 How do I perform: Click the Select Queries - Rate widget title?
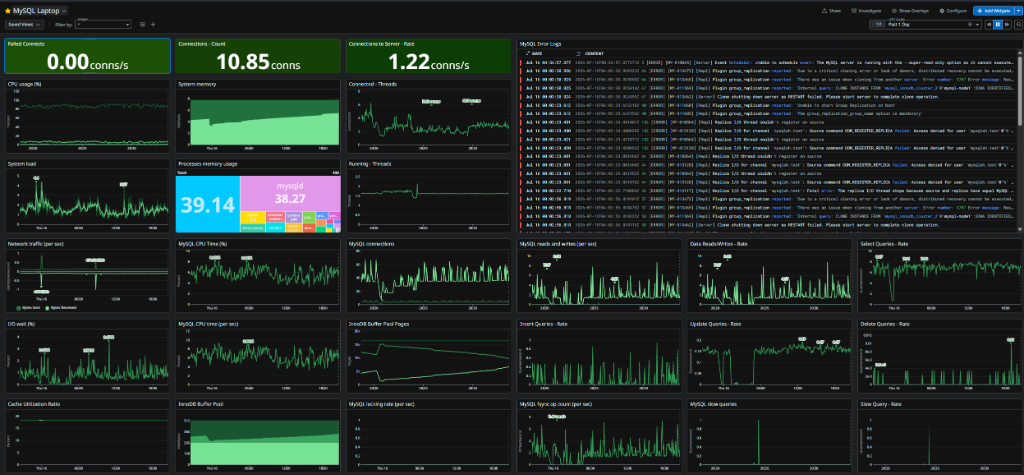pos(885,244)
